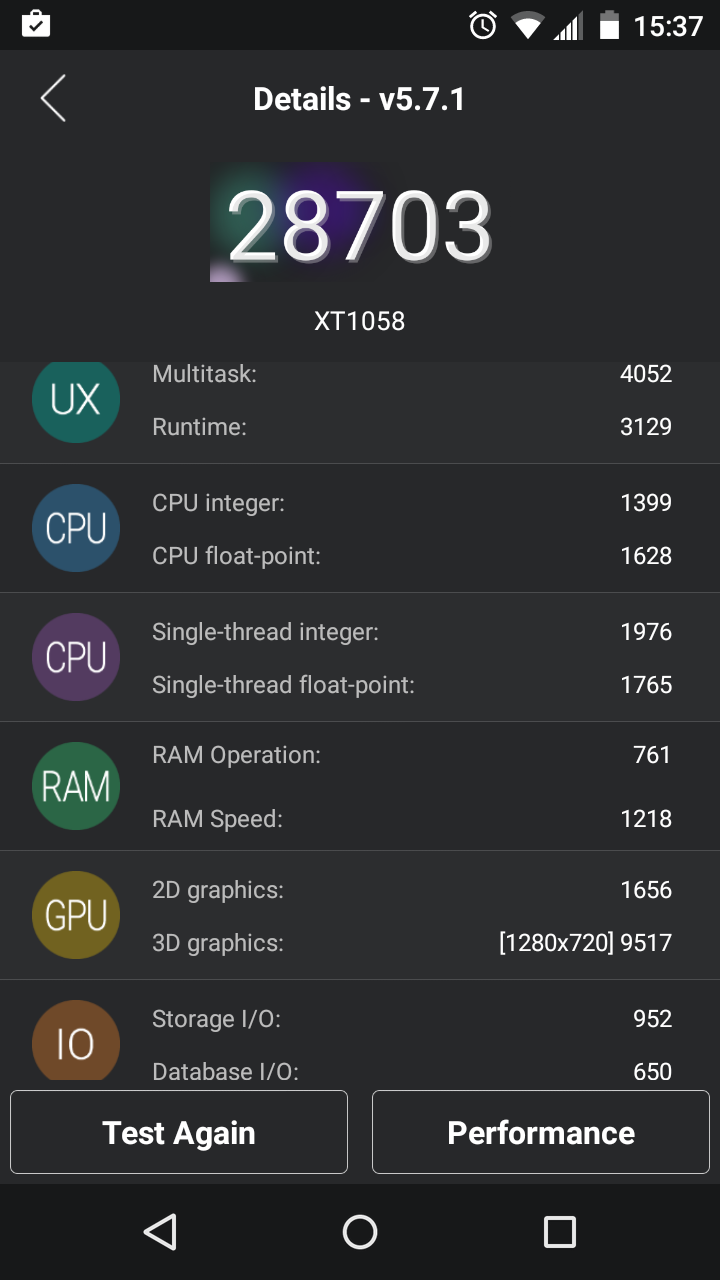Tap the Storage I/O result row
This screenshot has height=1280, width=720.
pos(411,1019)
